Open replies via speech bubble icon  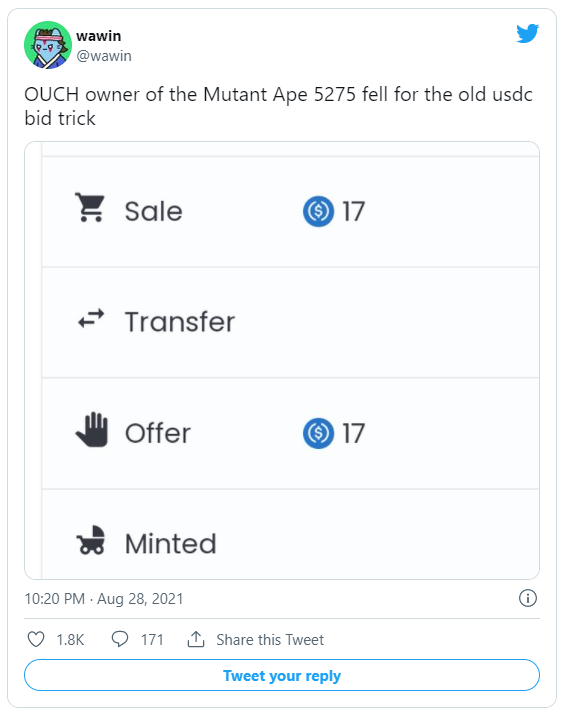click(x=120, y=639)
